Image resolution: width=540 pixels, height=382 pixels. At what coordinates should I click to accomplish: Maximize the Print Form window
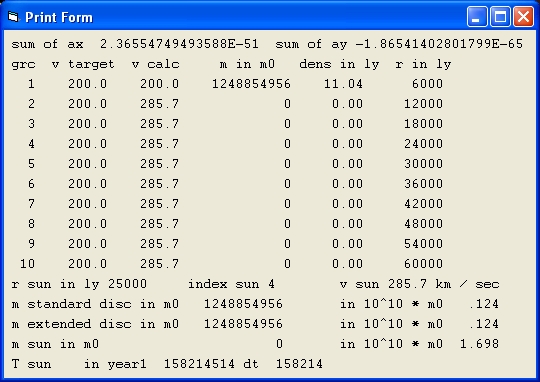tap(500, 17)
